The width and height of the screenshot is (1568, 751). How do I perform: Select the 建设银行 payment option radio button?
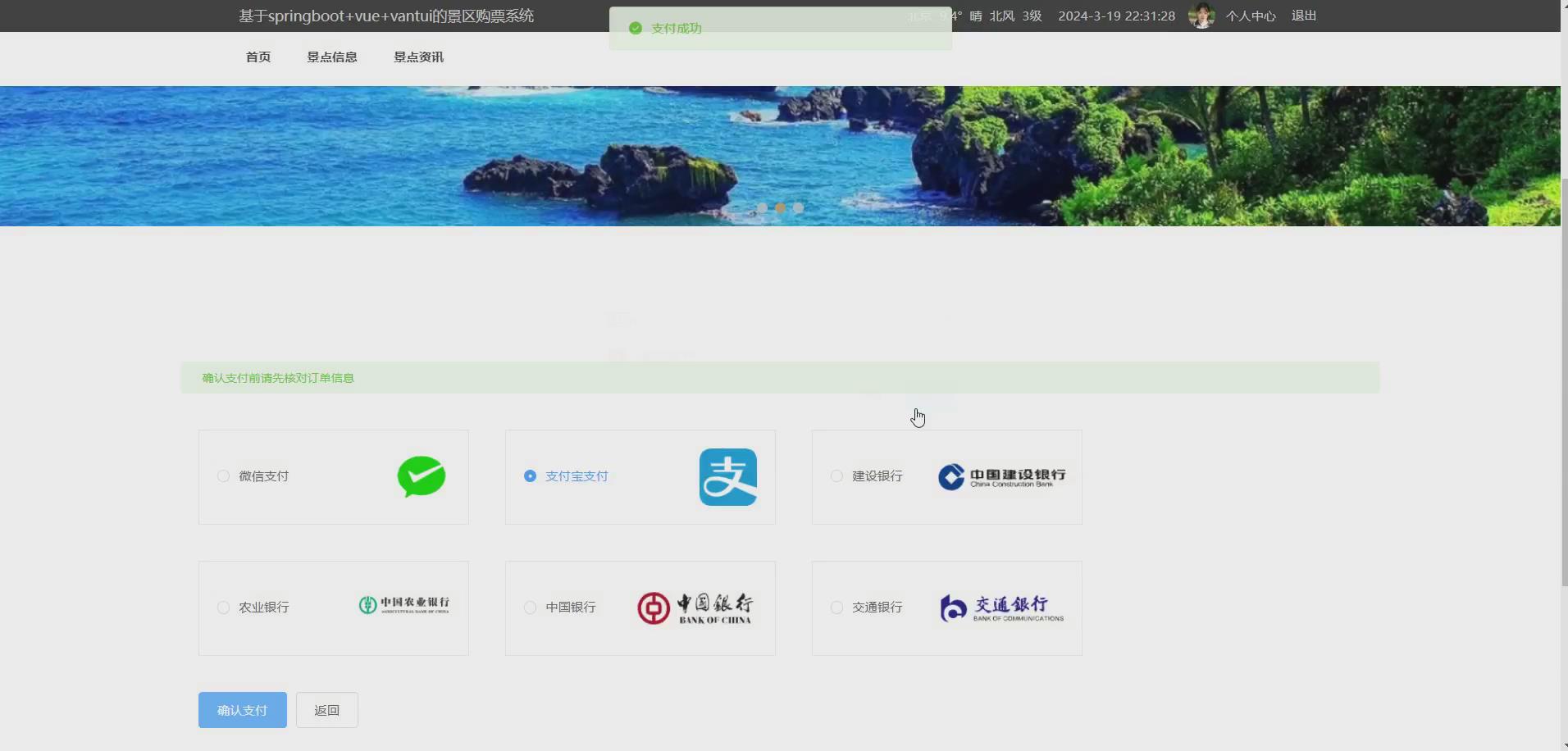(x=836, y=476)
